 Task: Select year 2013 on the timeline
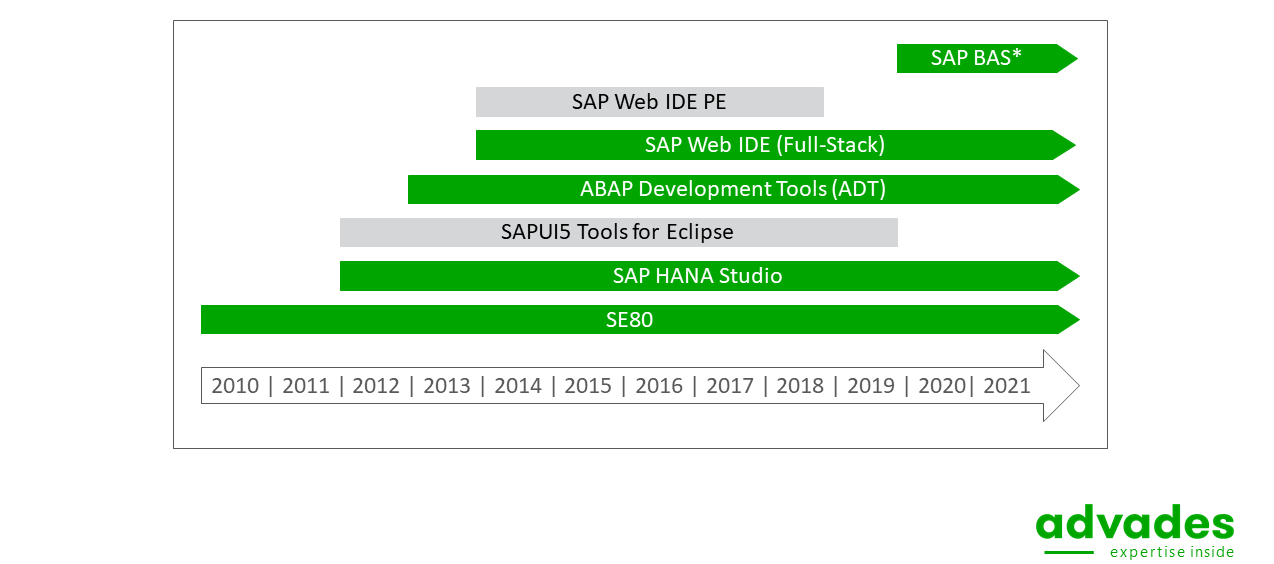[x=447, y=386]
